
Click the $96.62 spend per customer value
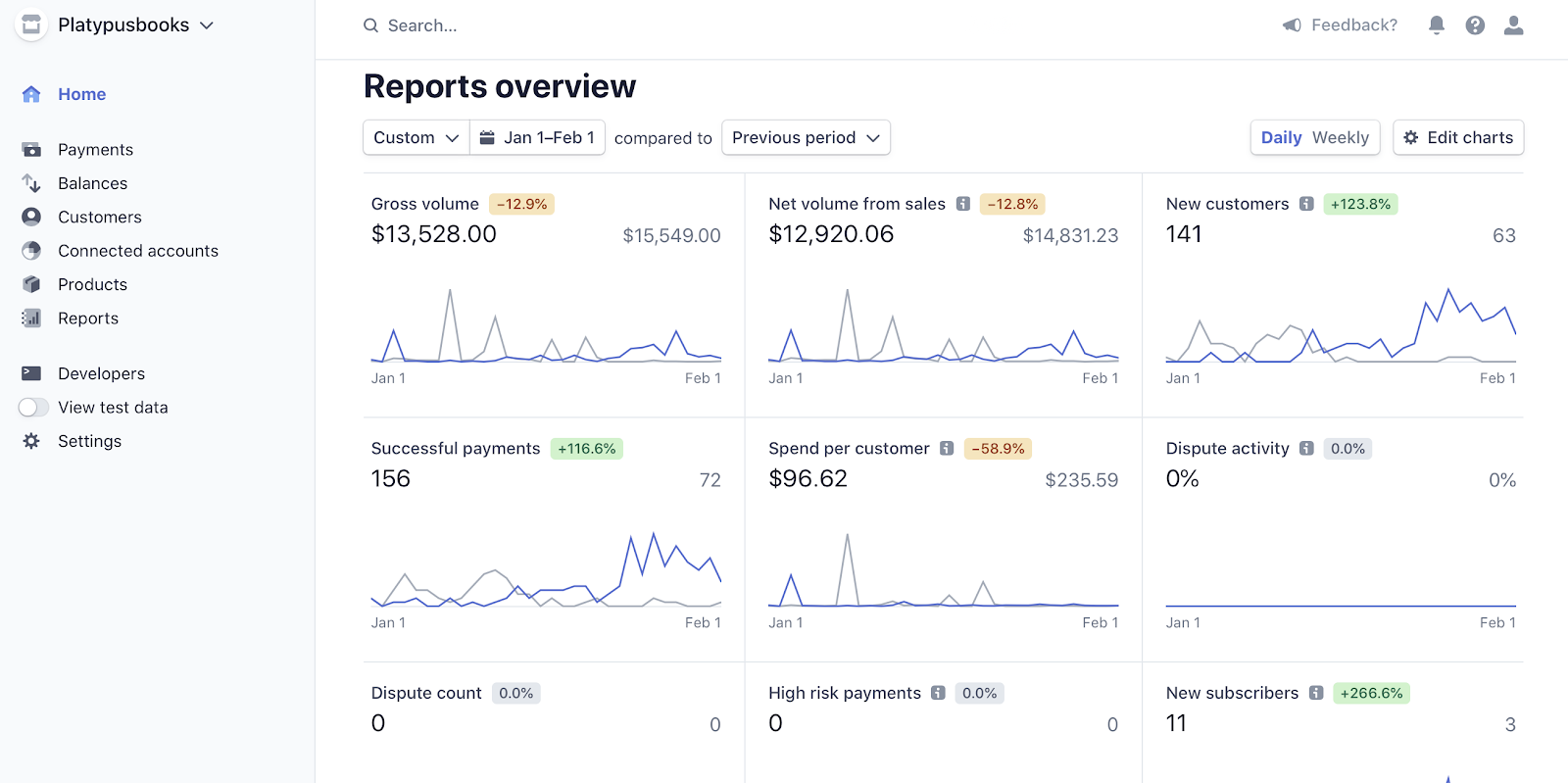[808, 479]
